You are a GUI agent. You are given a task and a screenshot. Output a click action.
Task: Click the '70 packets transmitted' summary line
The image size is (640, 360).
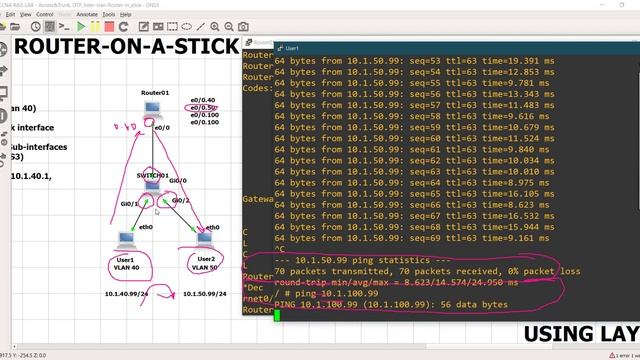click(x=427, y=271)
